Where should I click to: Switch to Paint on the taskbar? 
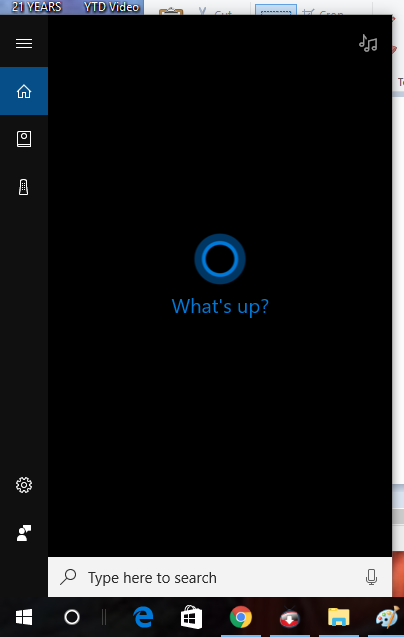click(387, 617)
